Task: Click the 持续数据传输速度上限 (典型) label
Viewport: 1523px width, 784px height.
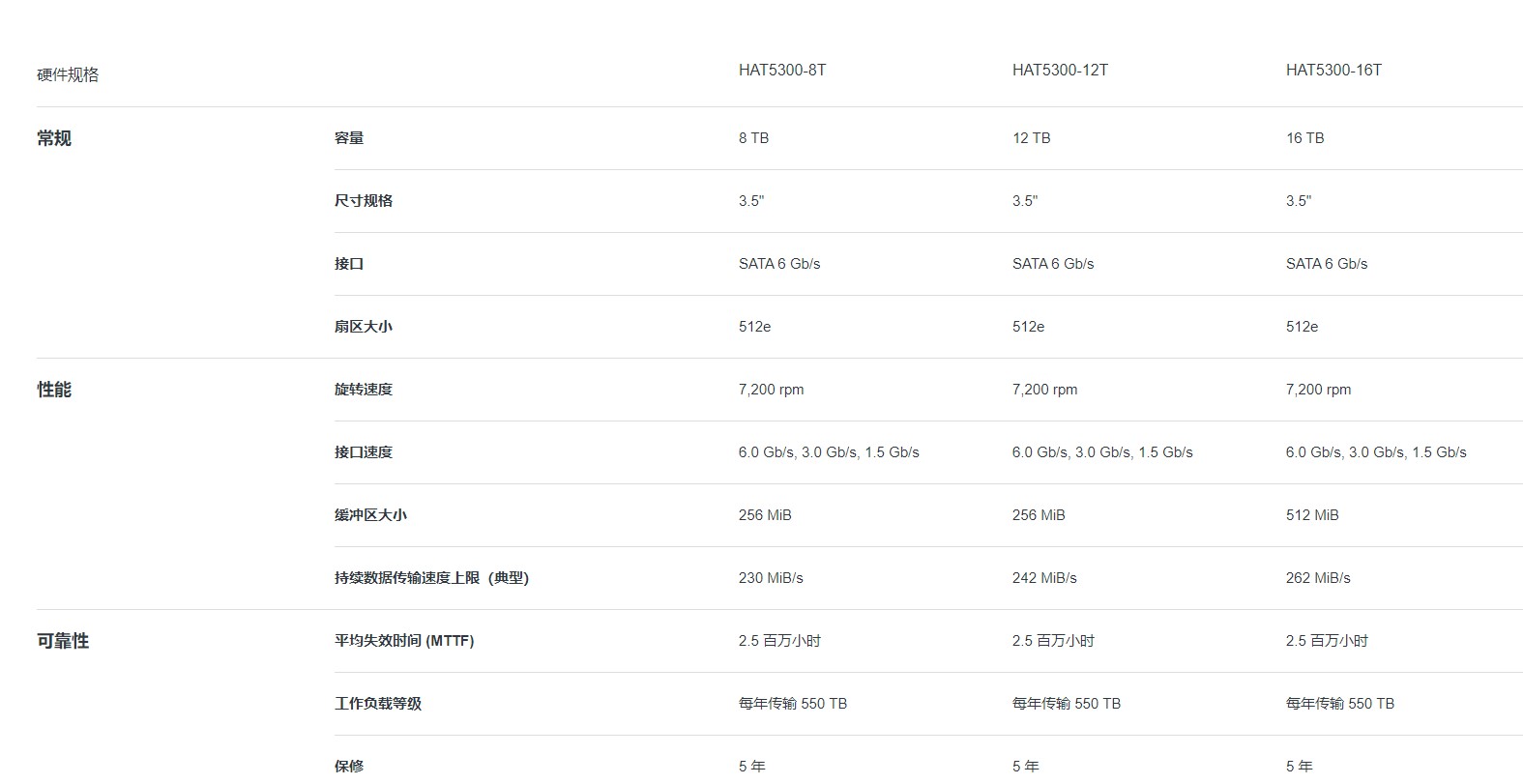Action: pyautogui.click(x=431, y=578)
